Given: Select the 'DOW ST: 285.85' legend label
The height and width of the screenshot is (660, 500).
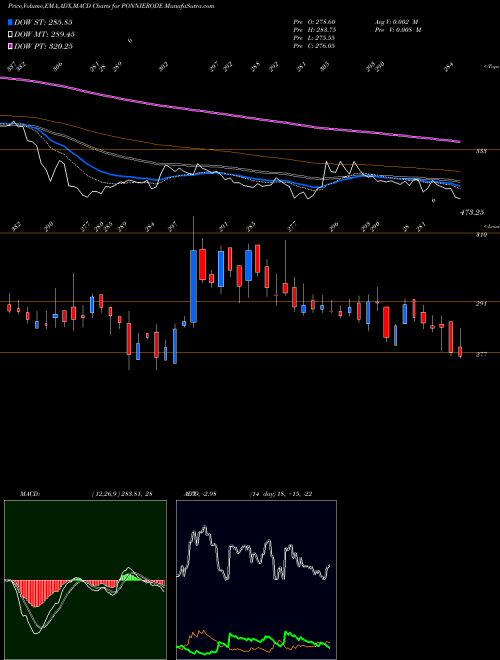Looking at the screenshot, I should pyautogui.click(x=43, y=22).
